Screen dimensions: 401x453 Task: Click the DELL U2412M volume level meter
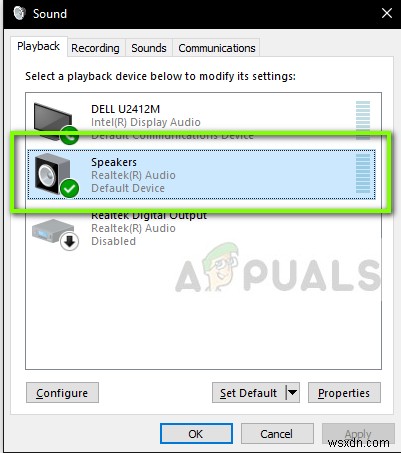tap(363, 120)
